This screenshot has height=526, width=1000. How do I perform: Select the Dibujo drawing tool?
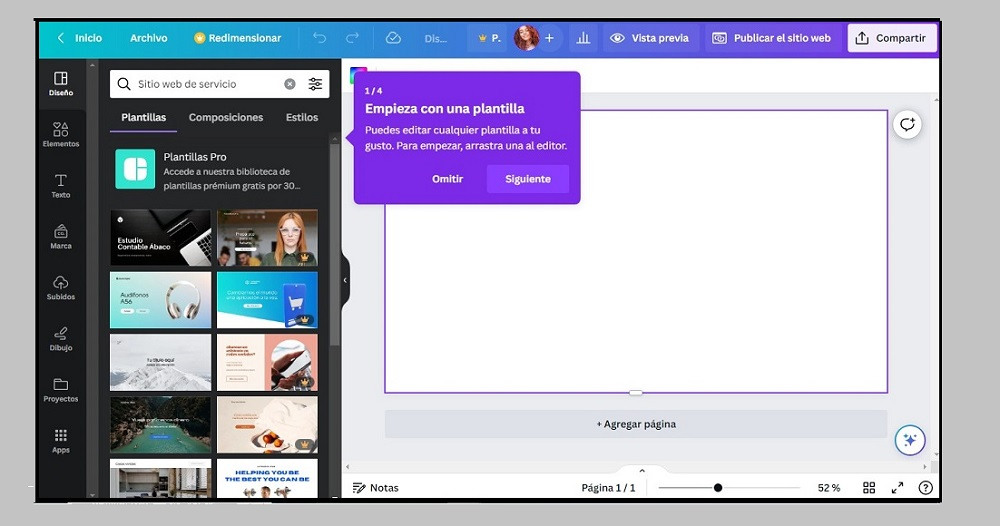coord(61,339)
